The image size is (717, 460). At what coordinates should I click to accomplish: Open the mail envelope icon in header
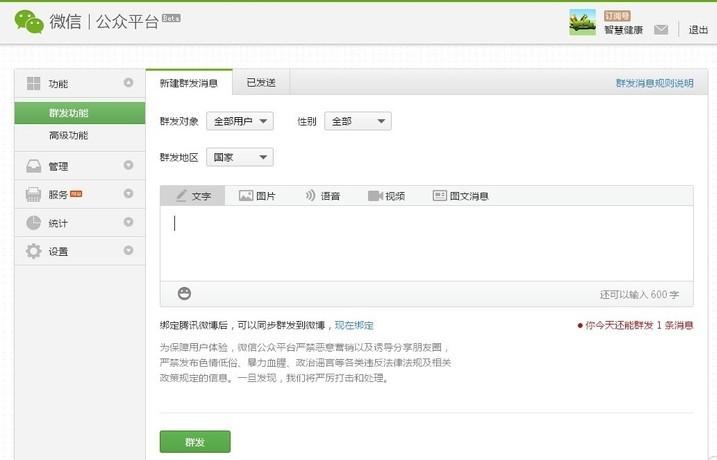(661, 30)
